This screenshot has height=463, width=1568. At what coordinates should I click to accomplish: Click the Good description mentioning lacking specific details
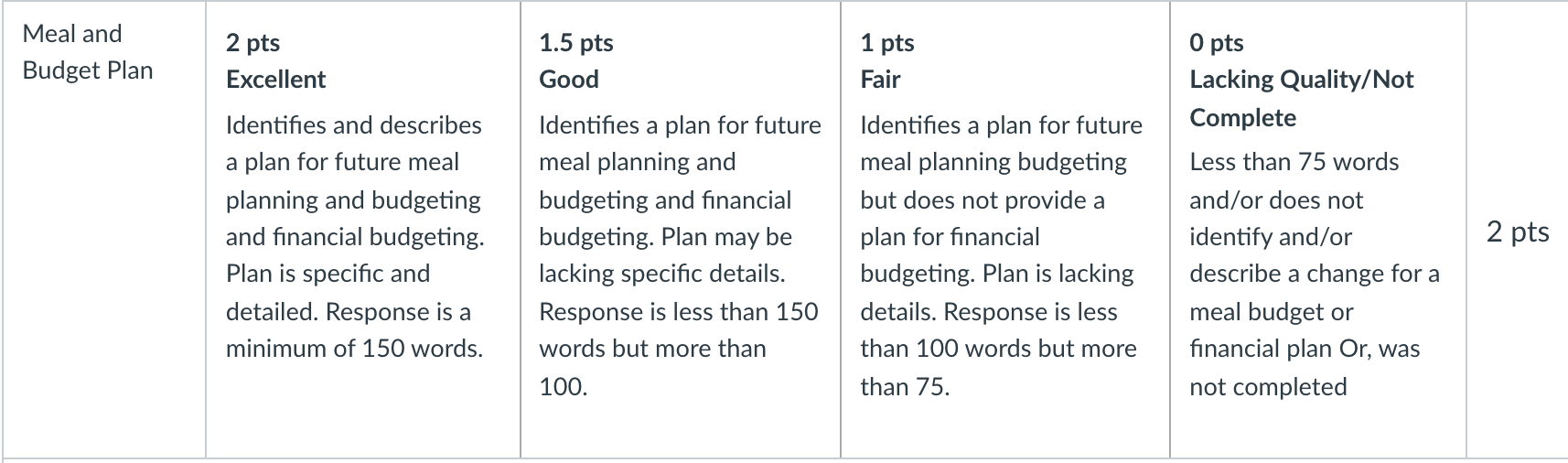(x=680, y=255)
